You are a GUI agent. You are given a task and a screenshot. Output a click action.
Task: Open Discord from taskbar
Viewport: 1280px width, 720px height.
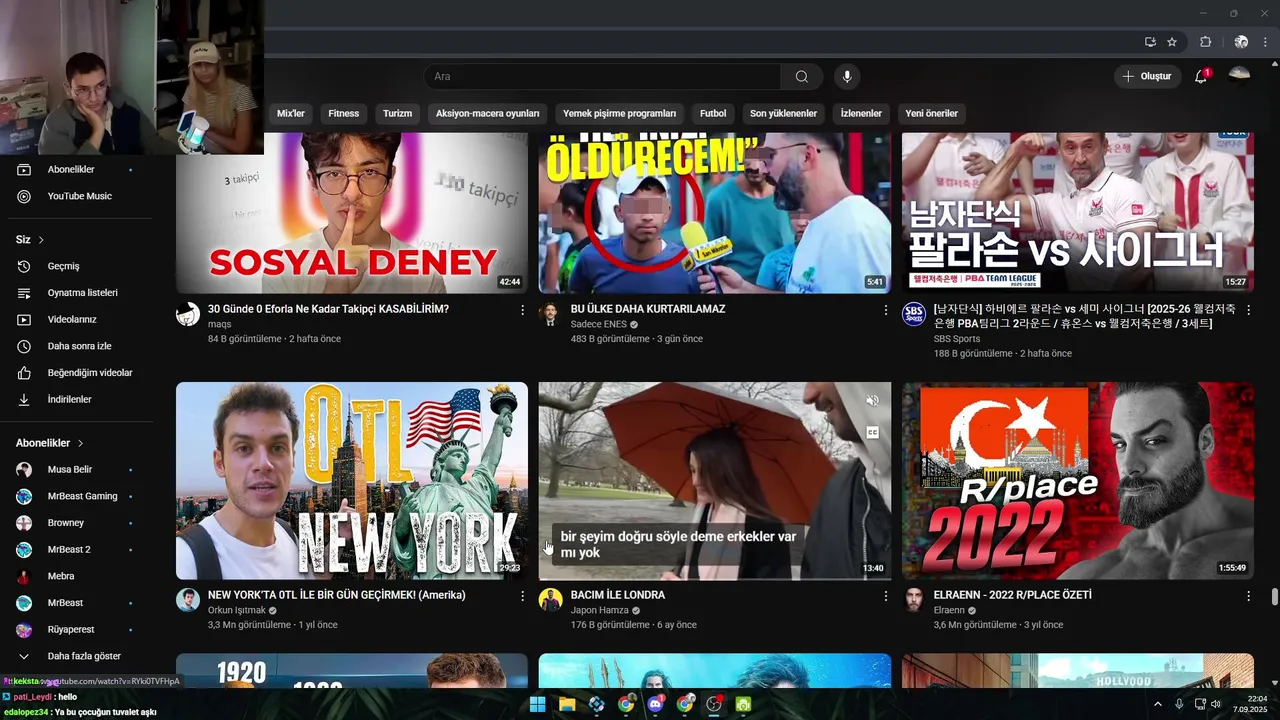(655, 704)
